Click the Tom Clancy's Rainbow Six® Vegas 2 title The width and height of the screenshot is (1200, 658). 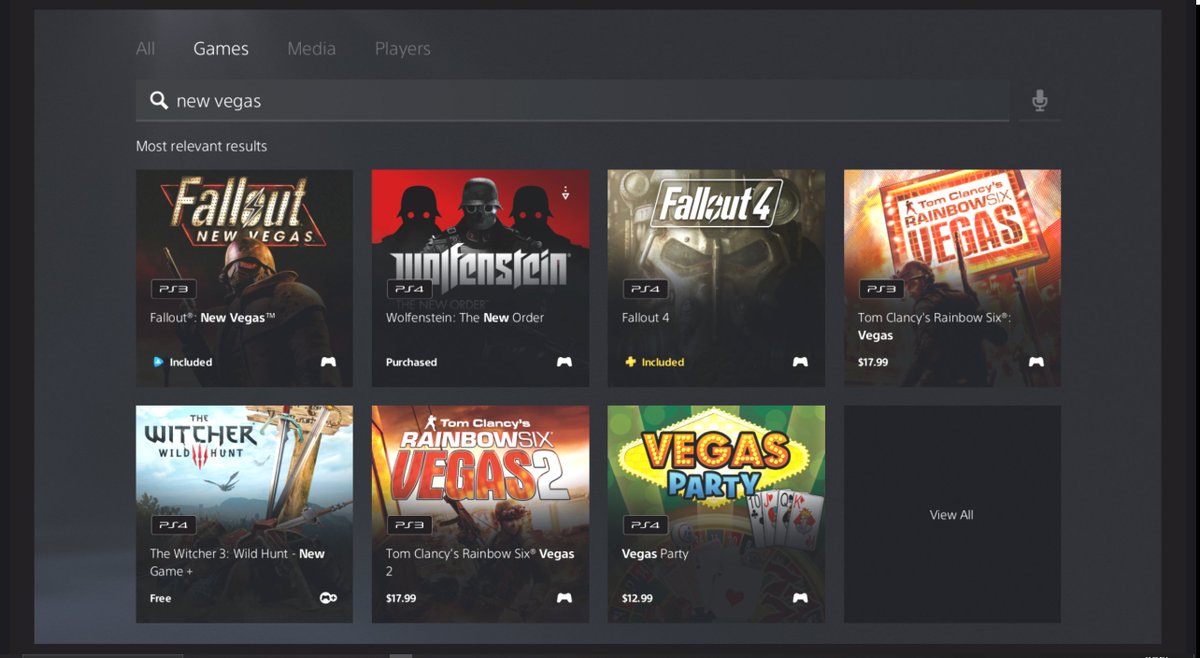click(x=480, y=562)
